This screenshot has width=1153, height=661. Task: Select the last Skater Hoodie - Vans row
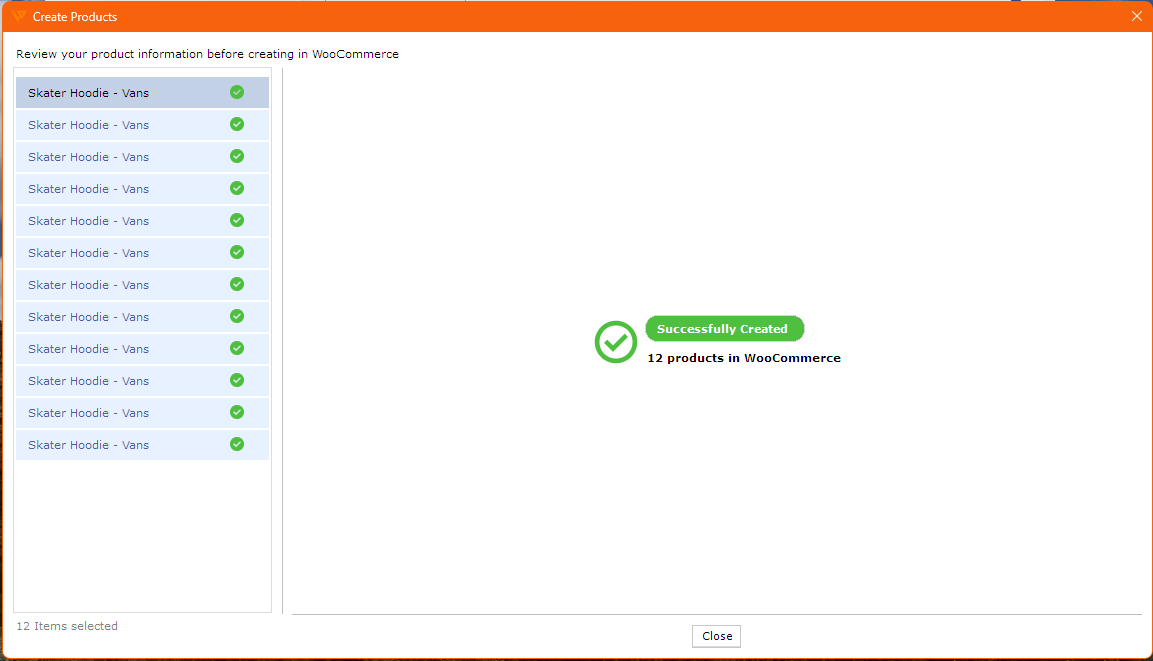143,445
